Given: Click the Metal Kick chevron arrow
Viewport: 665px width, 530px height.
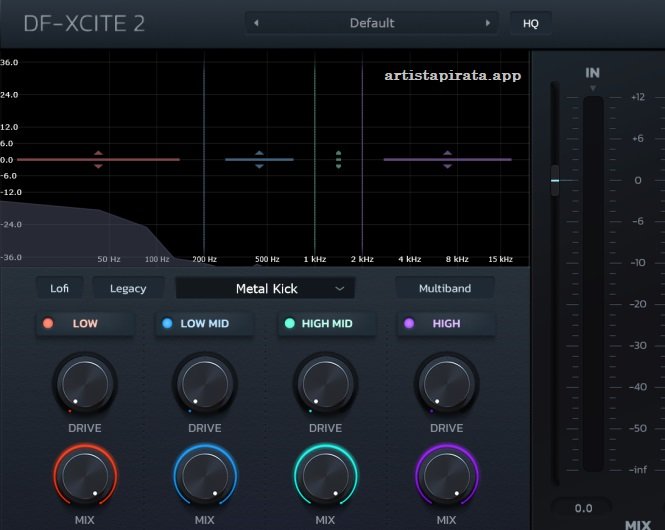Looking at the screenshot, I should point(340,289).
